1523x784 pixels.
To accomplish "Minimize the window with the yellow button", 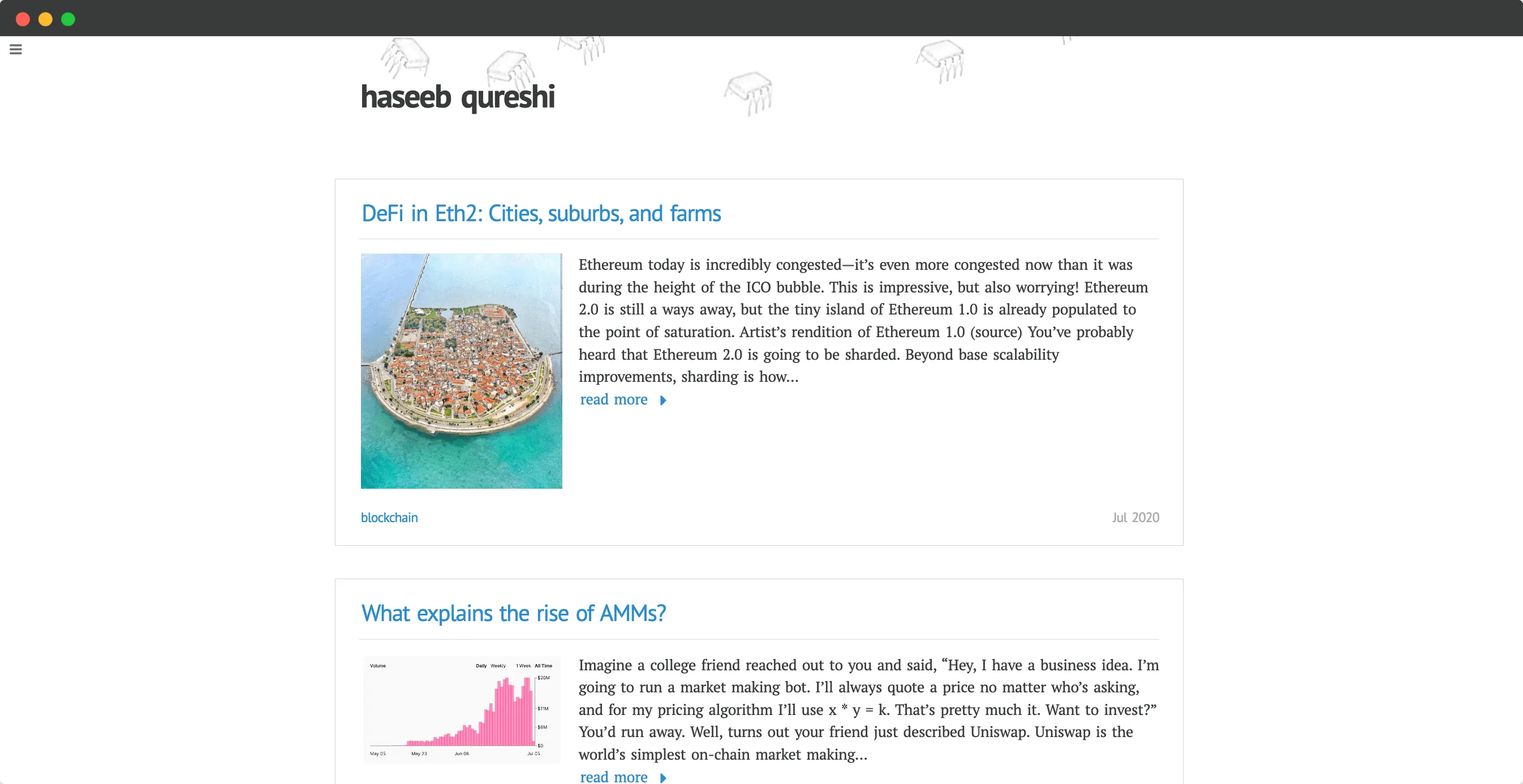I will click(x=45, y=19).
